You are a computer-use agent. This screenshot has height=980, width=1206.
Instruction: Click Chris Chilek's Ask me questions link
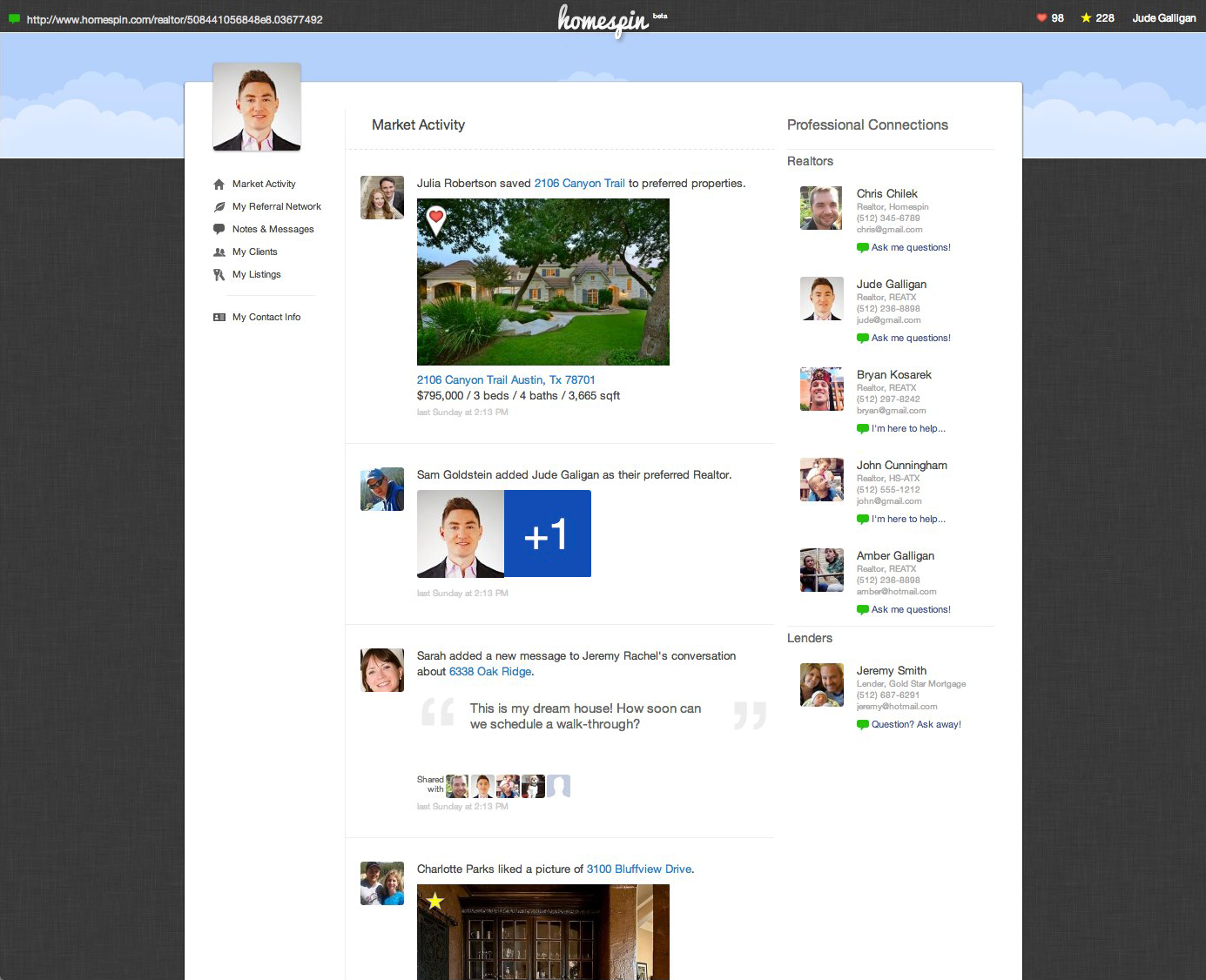coord(910,248)
